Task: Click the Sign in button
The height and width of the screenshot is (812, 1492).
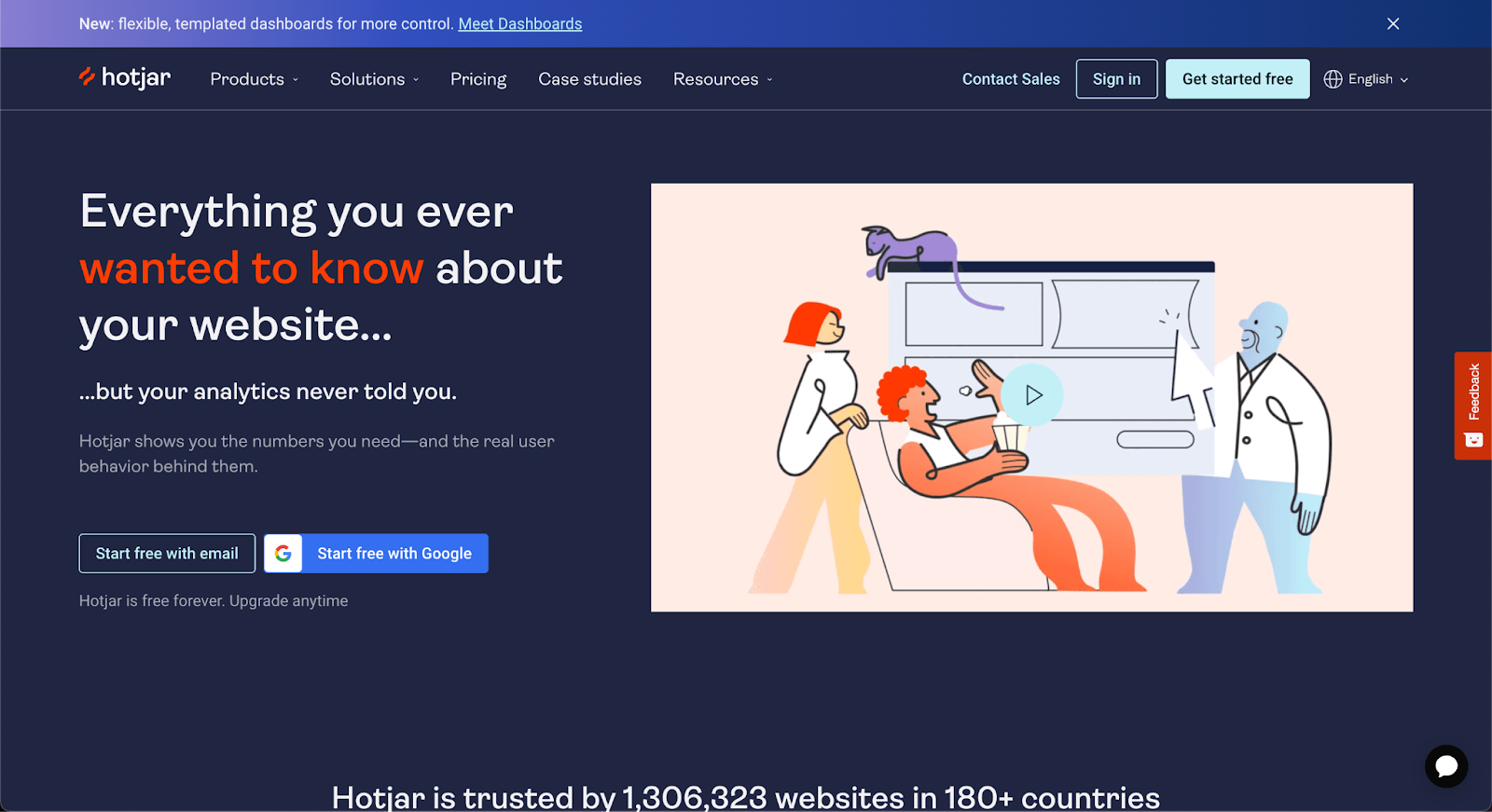Action: click(x=1116, y=79)
